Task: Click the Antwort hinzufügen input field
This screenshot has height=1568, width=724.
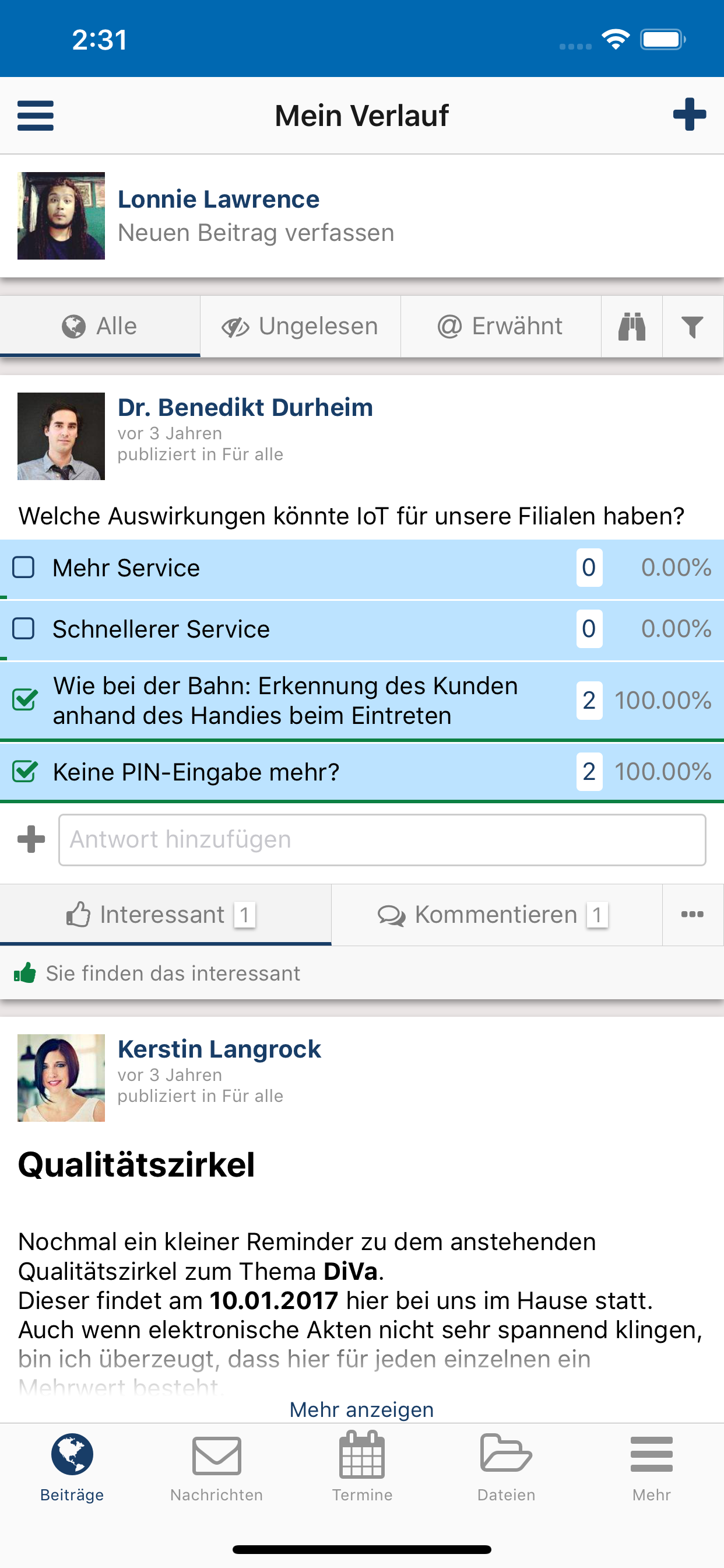Action: pyautogui.click(x=382, y=839)
